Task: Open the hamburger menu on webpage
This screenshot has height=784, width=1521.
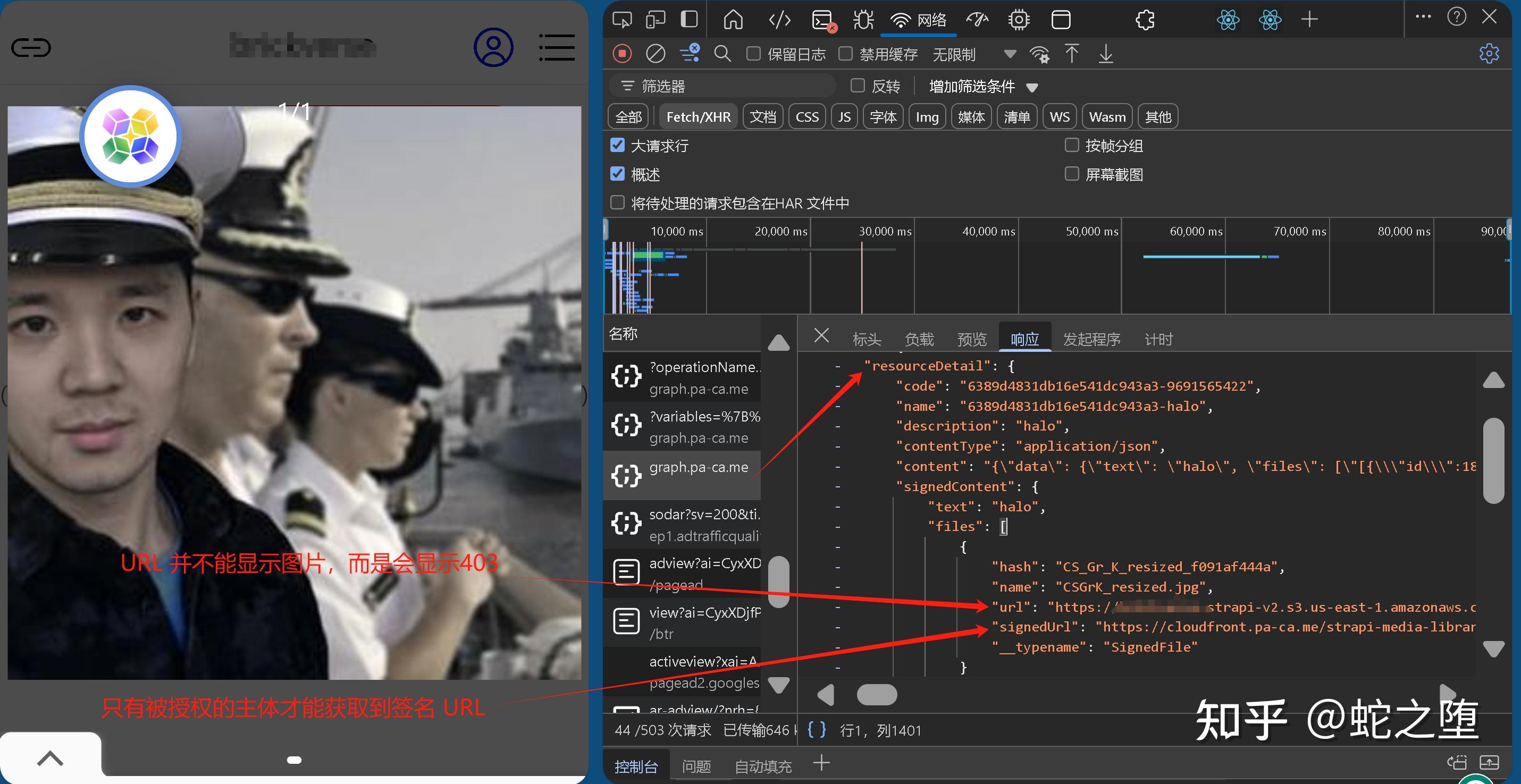Action: pos(556,47)
